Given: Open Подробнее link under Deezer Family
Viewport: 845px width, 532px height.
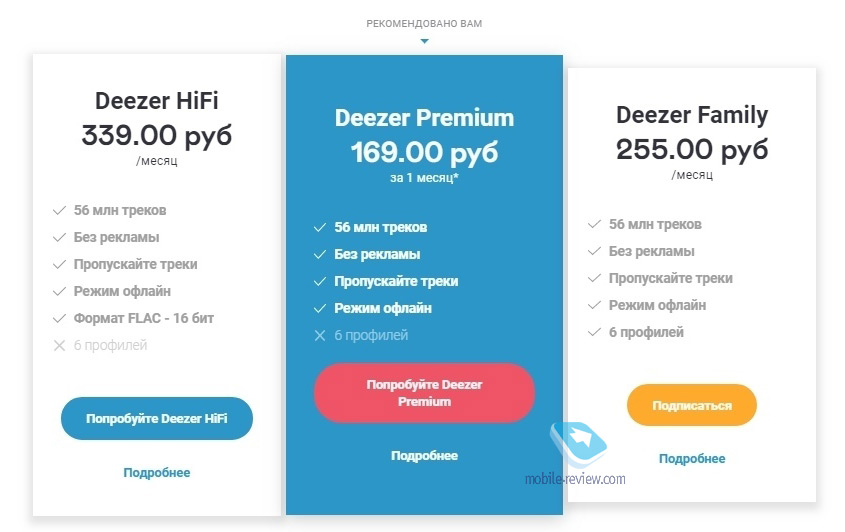Looking at the screenshot, I should (692, 459).
